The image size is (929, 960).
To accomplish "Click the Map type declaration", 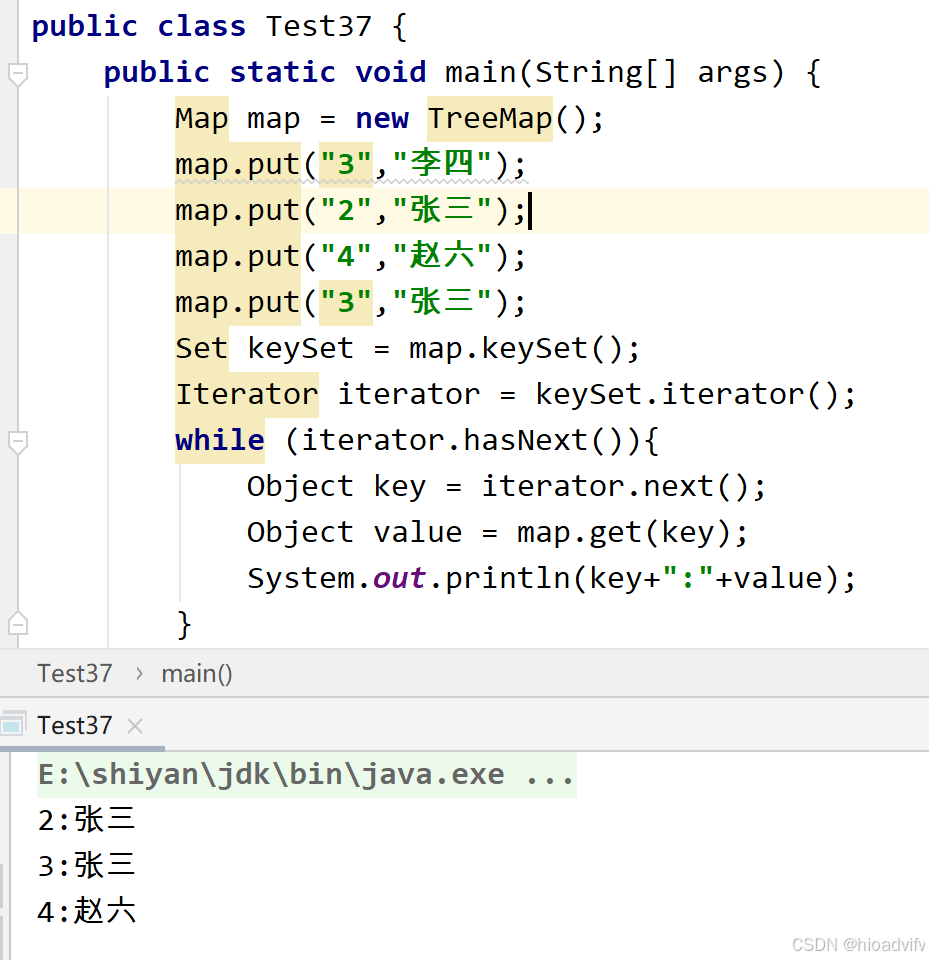I will click(x=200, y=118).
